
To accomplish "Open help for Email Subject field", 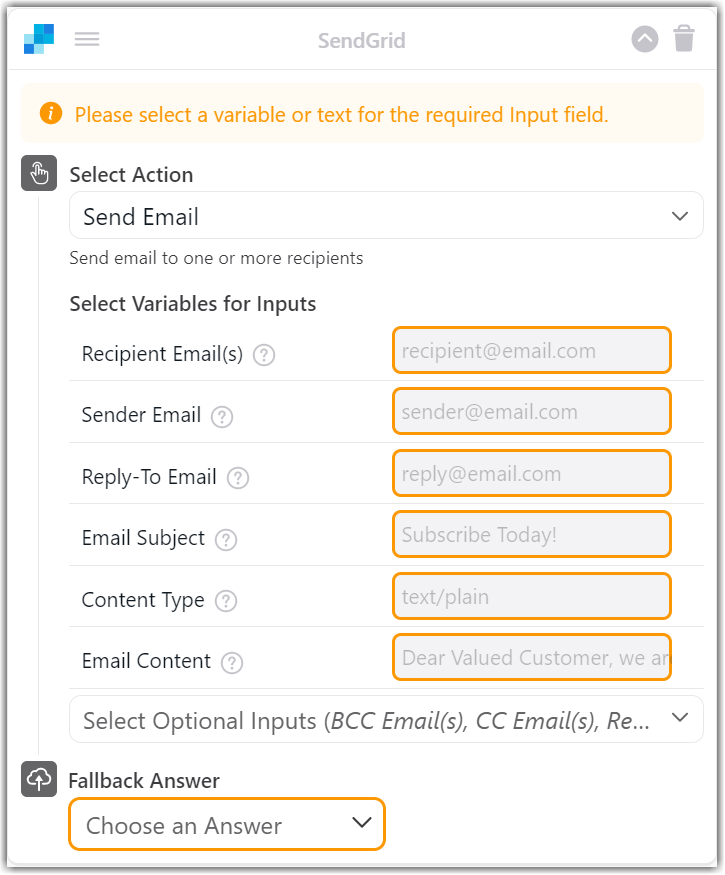I will tap(226, 540).
